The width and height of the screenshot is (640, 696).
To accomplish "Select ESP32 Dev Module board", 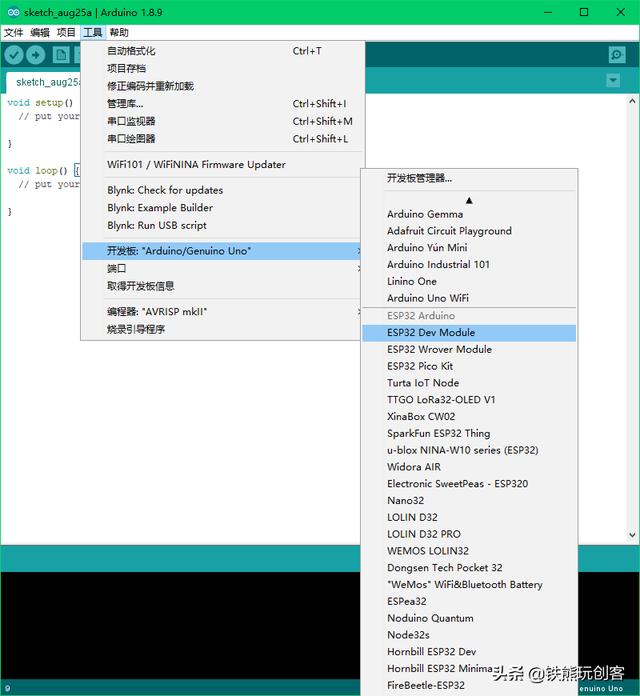I will tap(469, 333).
